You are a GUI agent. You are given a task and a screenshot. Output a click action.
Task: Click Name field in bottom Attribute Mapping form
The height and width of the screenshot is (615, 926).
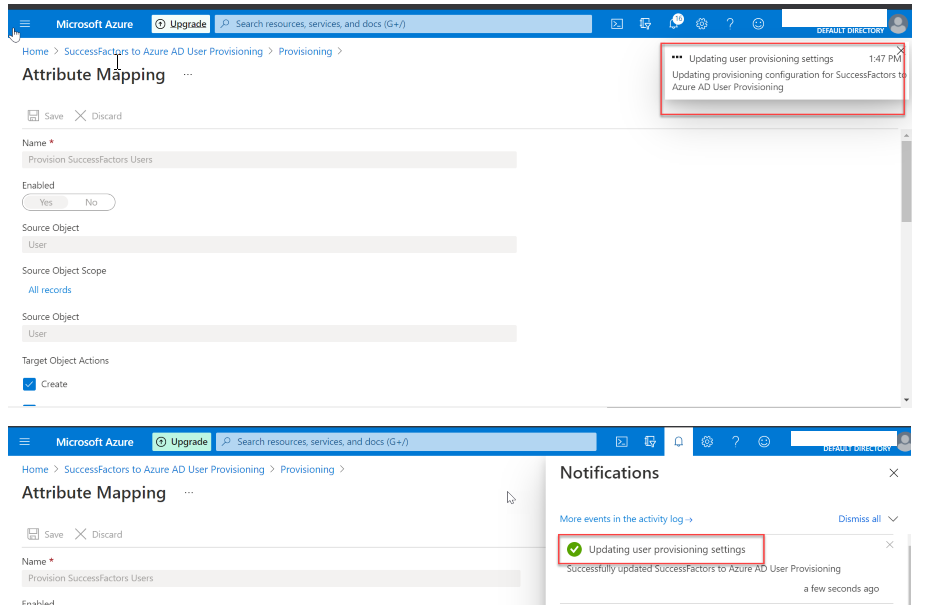(271, 578)
